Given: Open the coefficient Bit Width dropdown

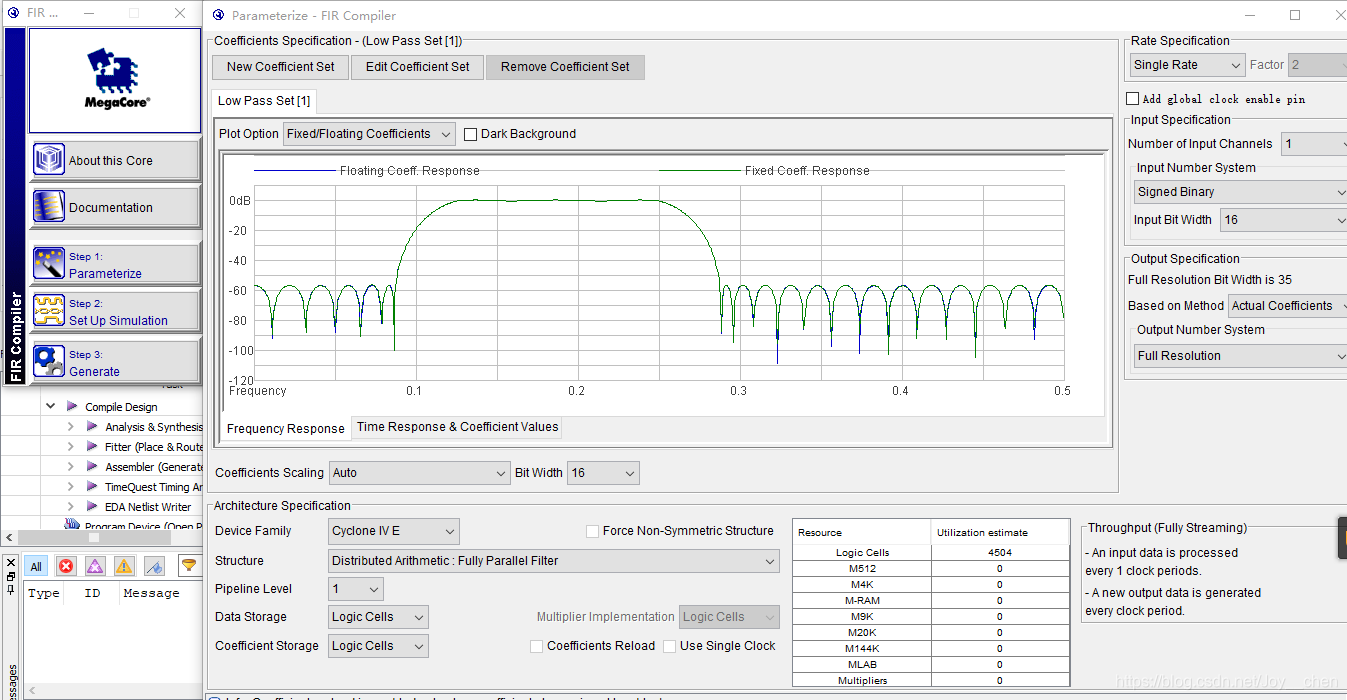Looking at the screenshot, I should coord(603,473).
